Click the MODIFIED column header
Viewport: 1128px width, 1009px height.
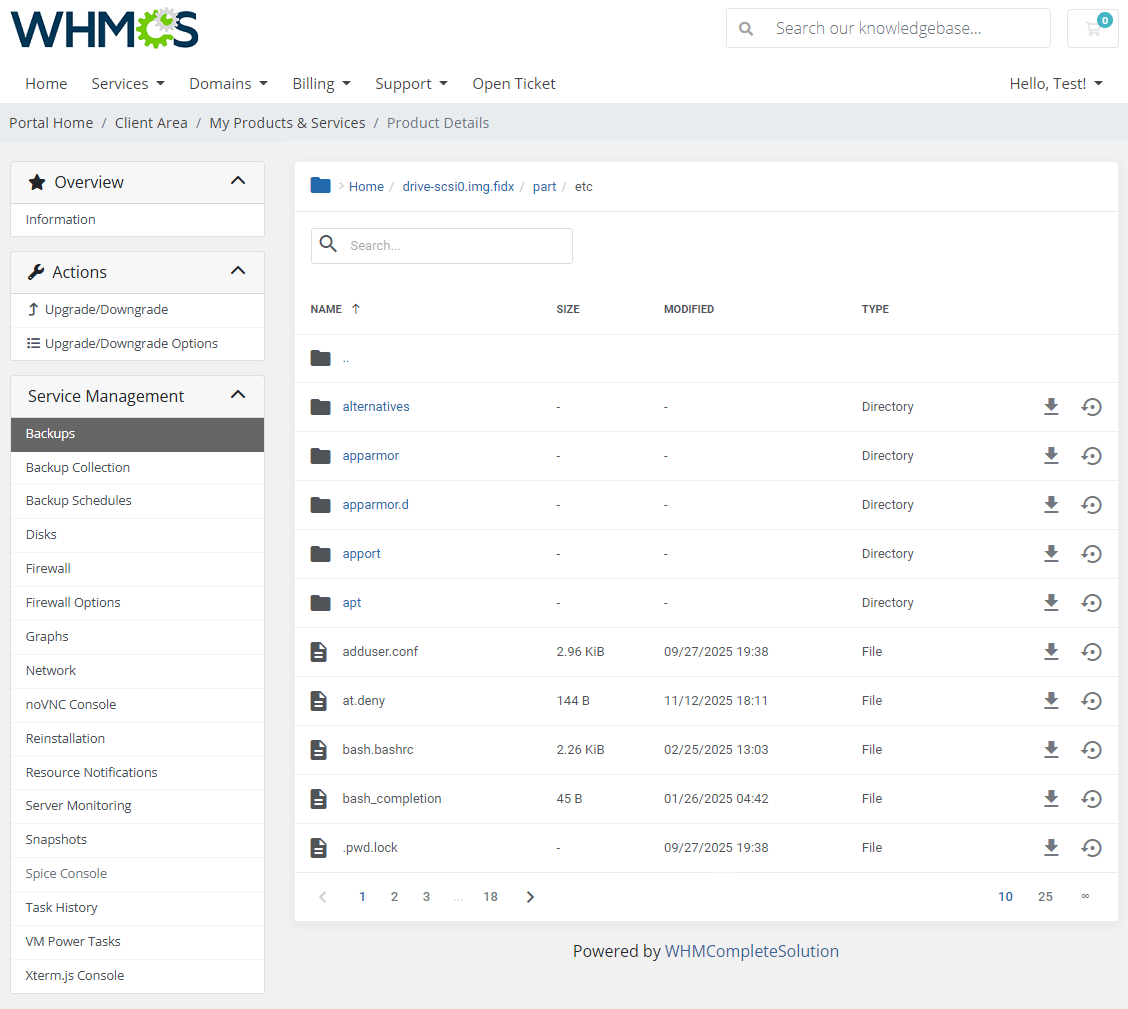tap(688, 309)
